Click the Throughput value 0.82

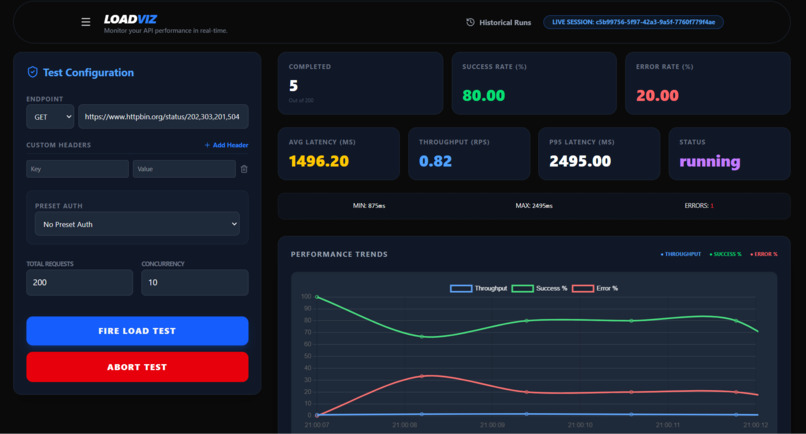tap(435, 161)
